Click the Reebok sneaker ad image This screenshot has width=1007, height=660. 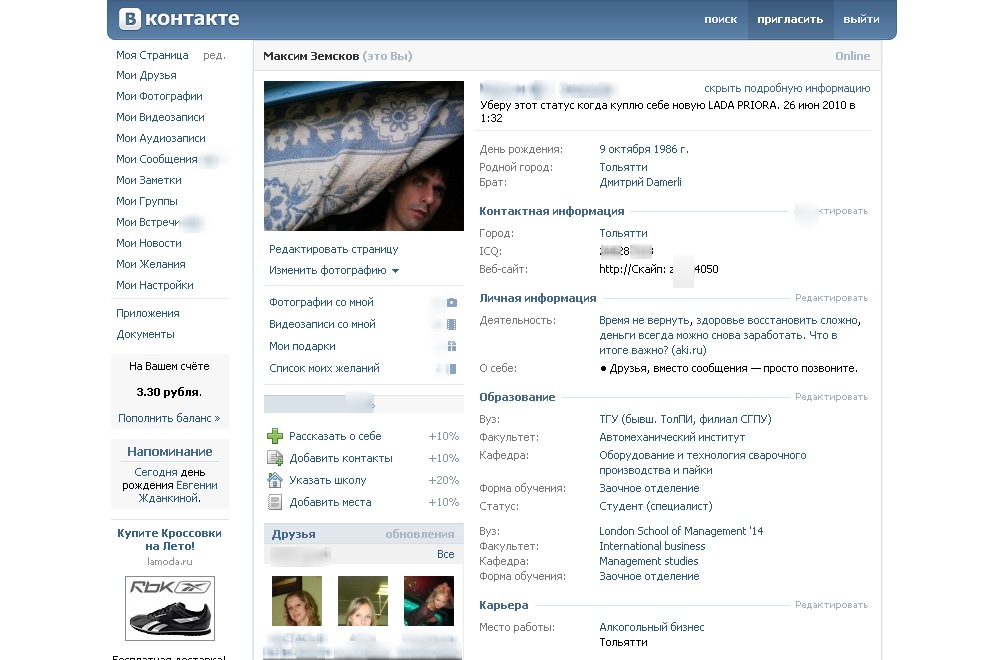pyautogui.click(x=169, y=607)
